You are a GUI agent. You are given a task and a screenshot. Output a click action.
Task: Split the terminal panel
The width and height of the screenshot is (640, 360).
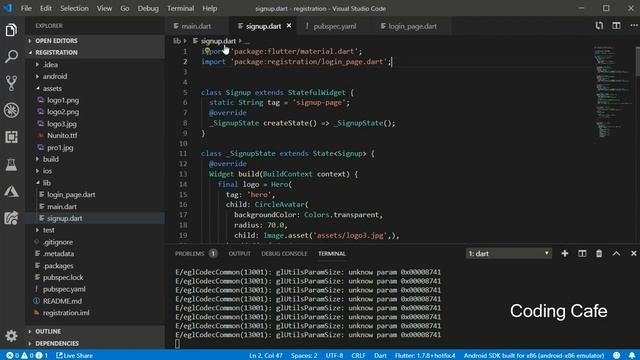tap(582, 253)
